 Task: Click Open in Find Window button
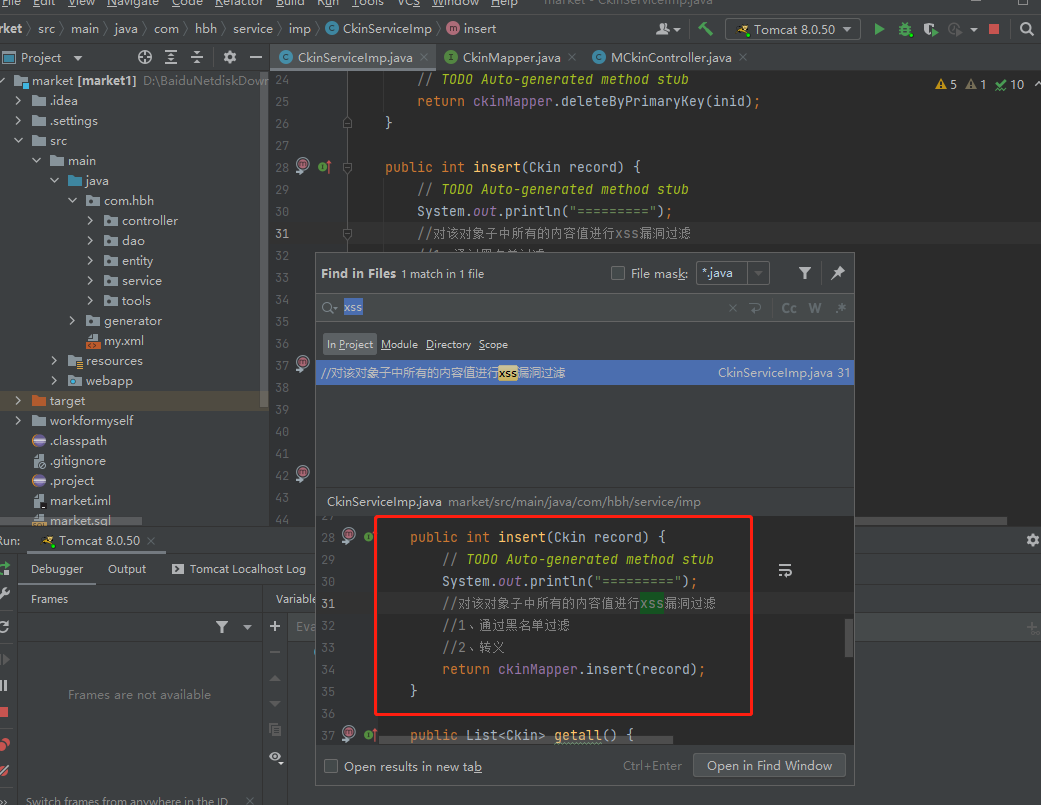pos(769,765)
